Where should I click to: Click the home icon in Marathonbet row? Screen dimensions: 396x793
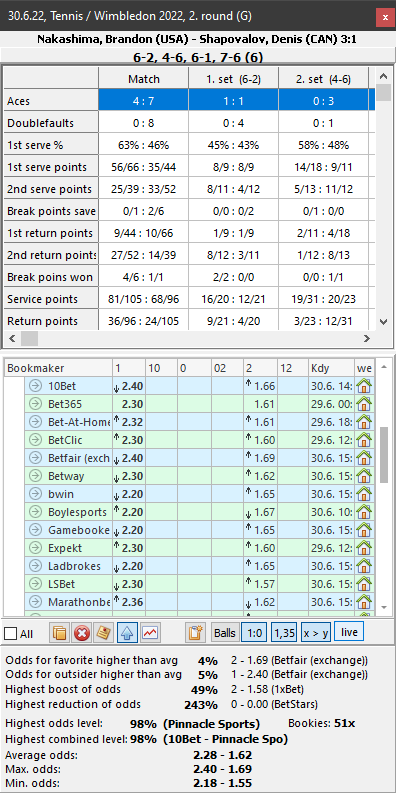[x=364, y=602]
